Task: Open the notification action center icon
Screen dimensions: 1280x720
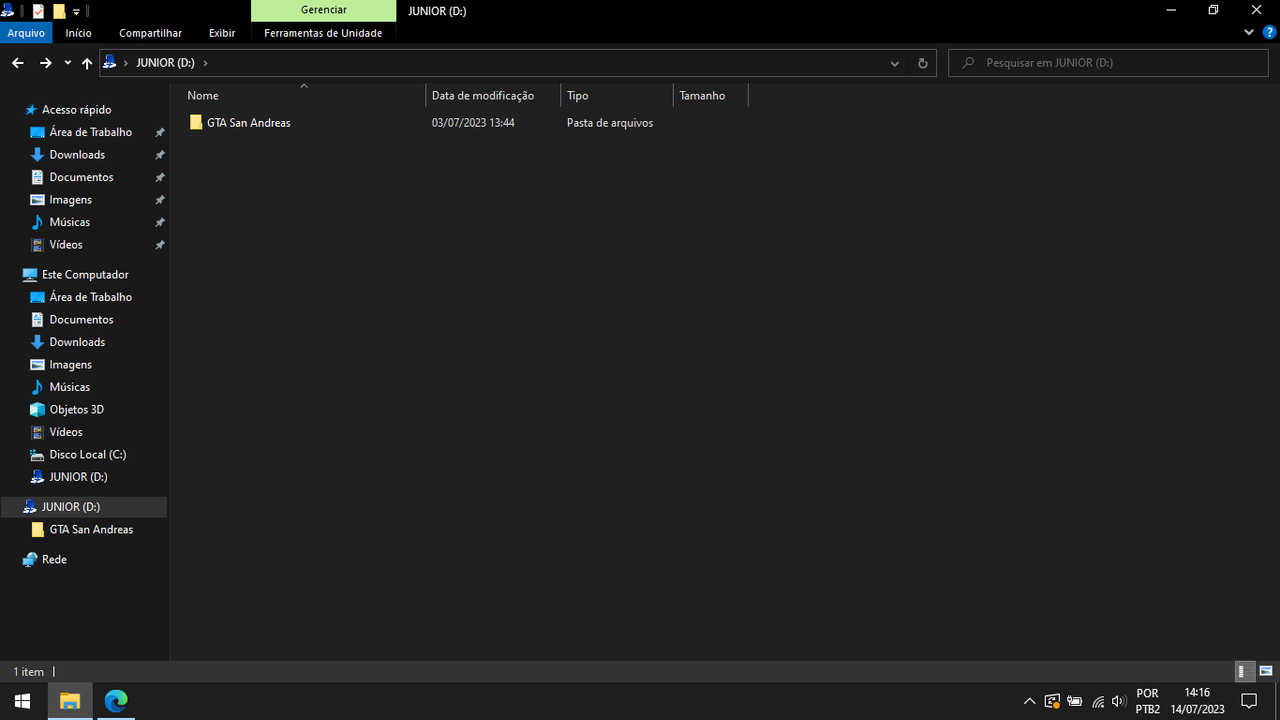Action: point(1248,701)
